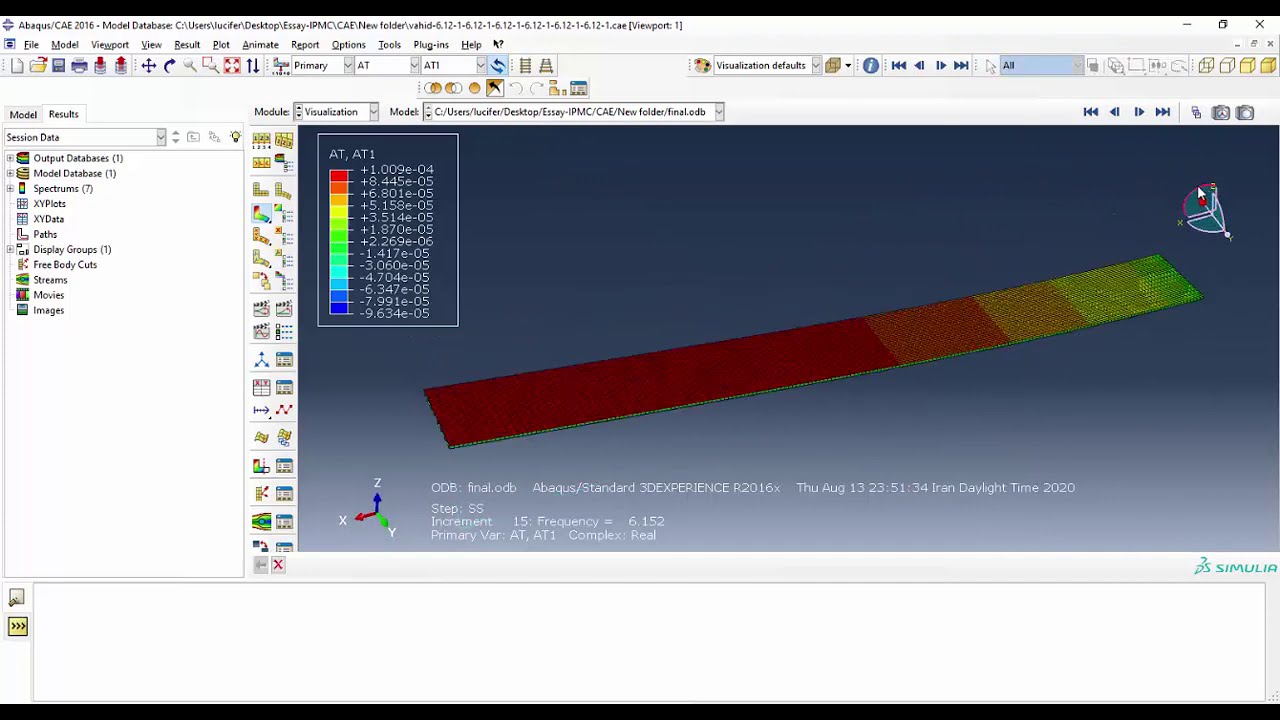The width and height of the screenshot is (1280, 720).
Task: Enable filled render style
Action: click(1248, 66)
